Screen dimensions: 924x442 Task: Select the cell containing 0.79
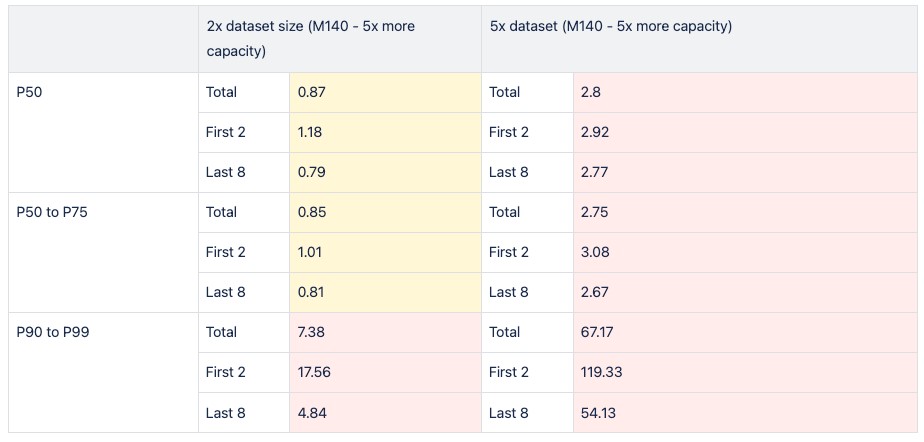(385, 172)
